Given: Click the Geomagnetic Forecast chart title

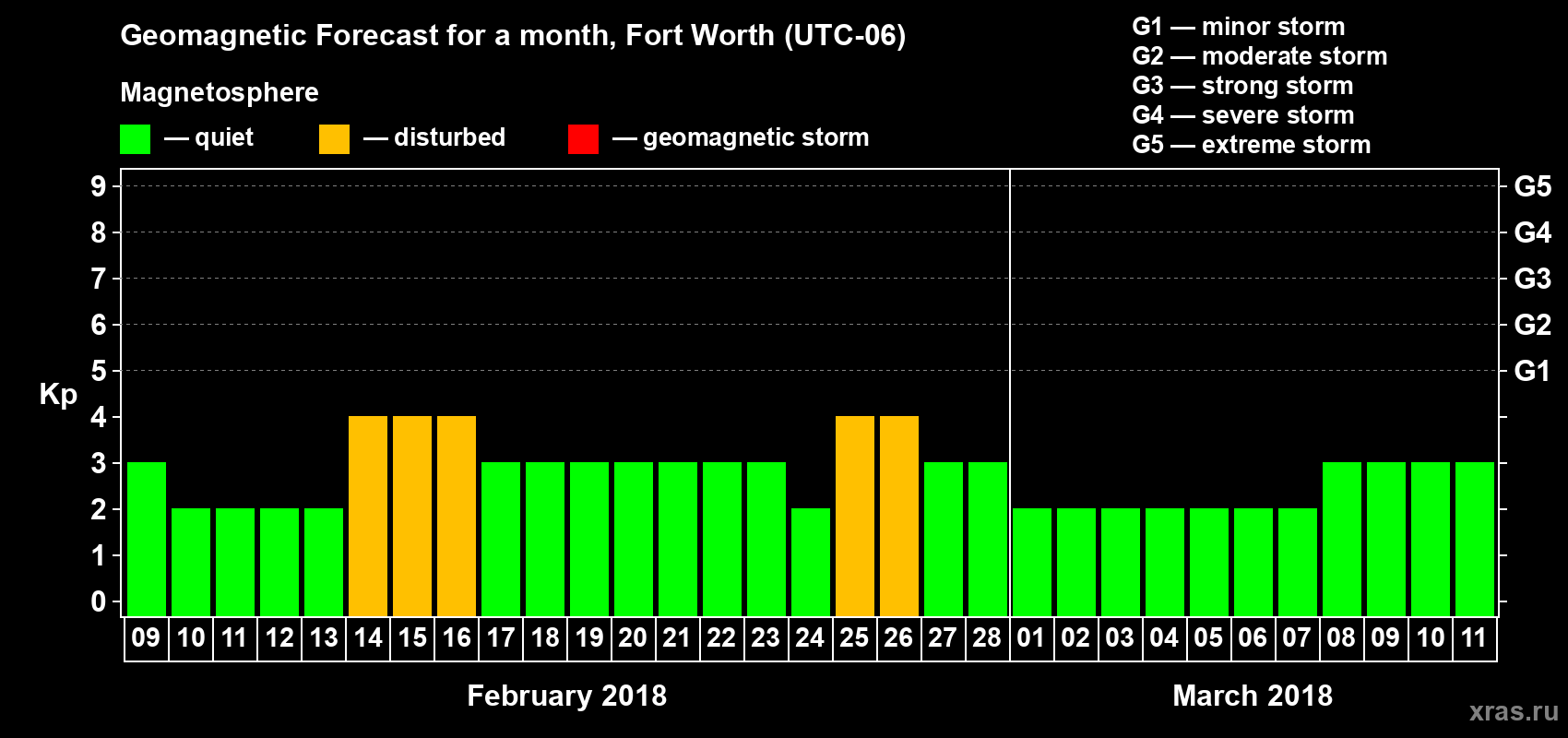Looking at the screenshot, I should (513, 36).
